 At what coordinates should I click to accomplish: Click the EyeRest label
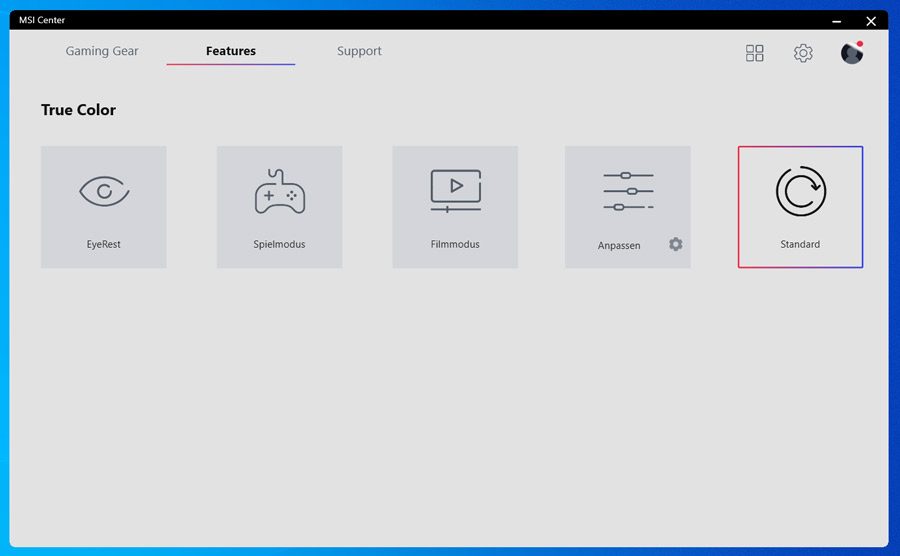(103, 244)
